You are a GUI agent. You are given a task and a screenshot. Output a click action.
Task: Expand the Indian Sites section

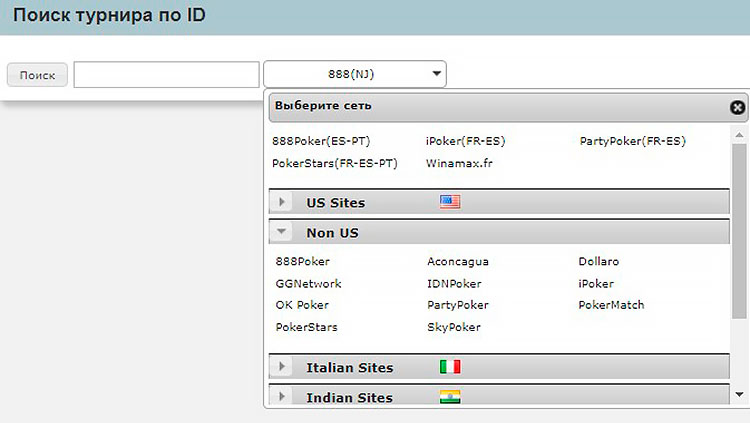[283, 397]
